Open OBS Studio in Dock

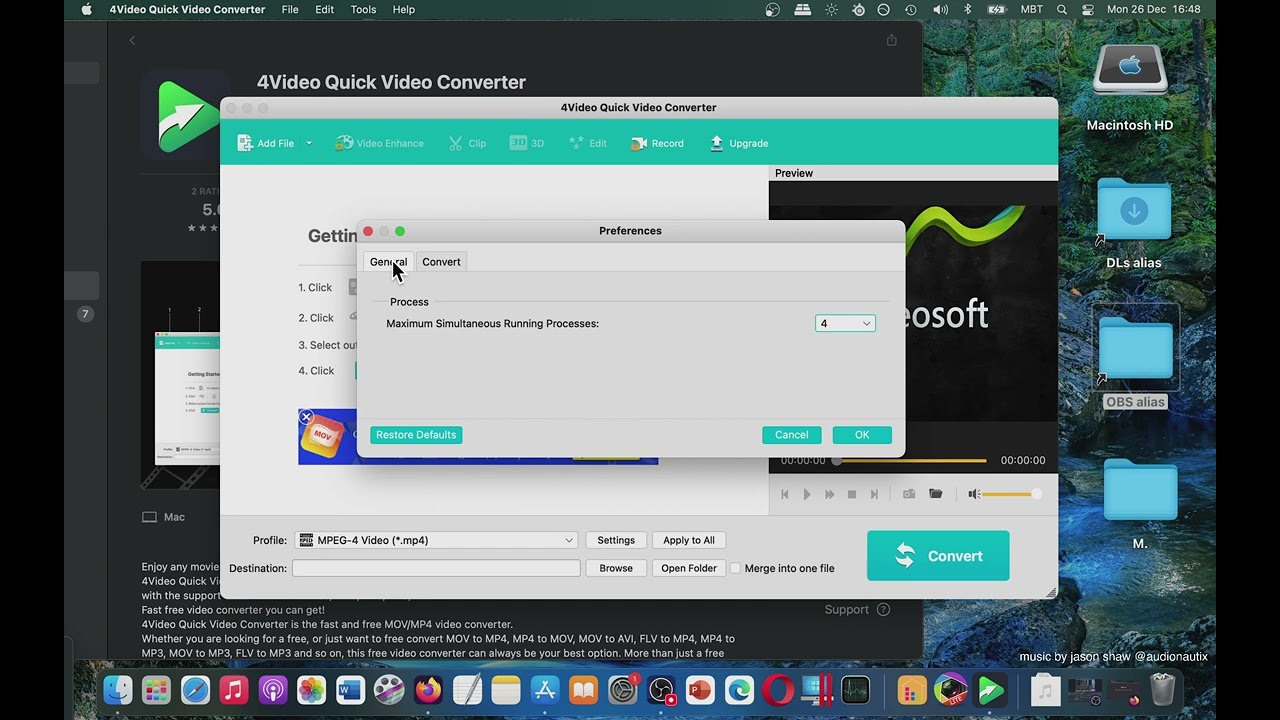click(x=662, y=690)
